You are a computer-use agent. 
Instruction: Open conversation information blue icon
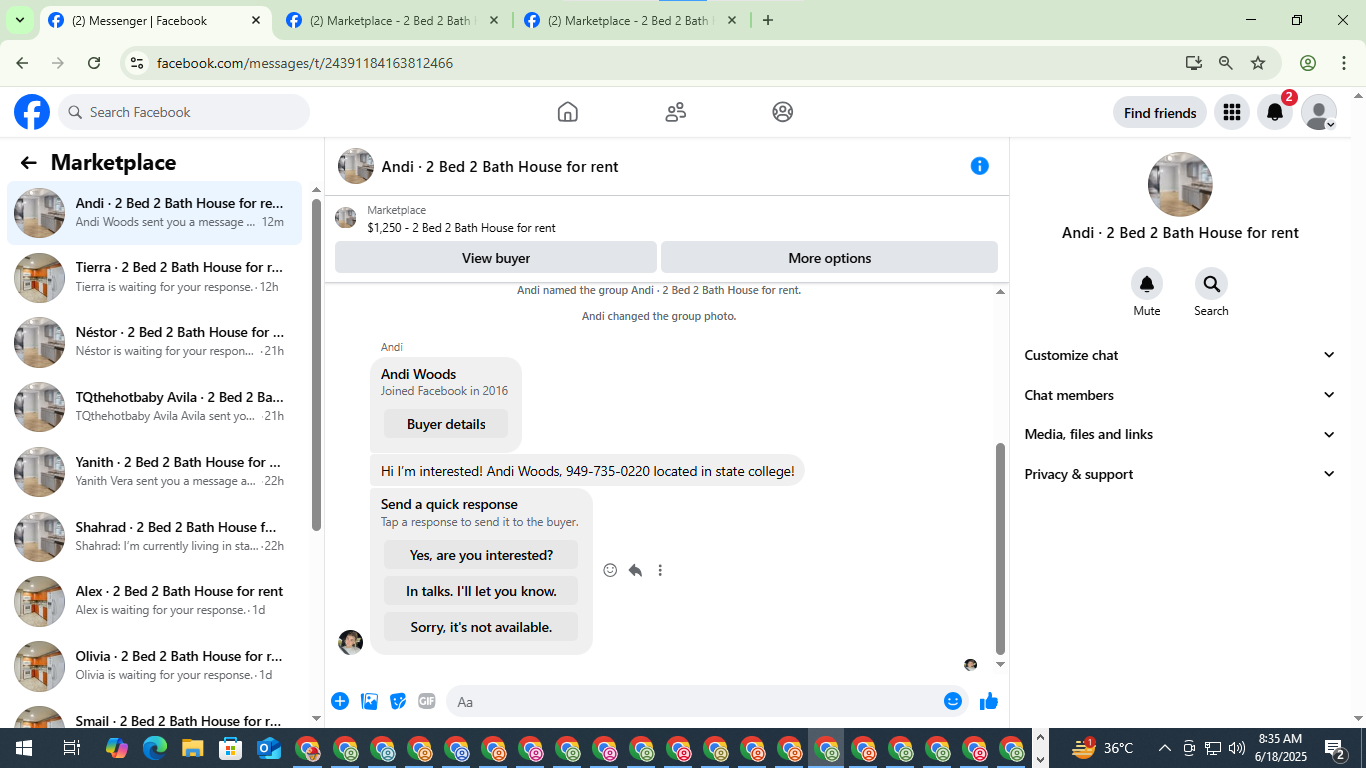click(980, 166)
